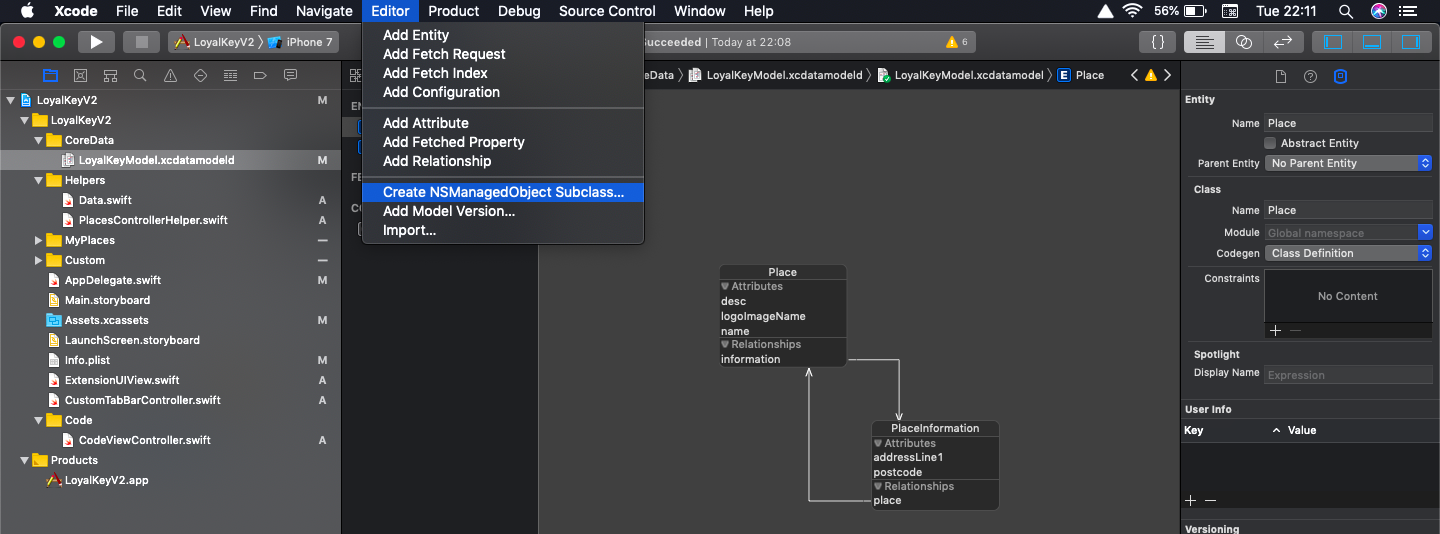Show the issue navigator
1440x534 pixels.
(170, 76)
